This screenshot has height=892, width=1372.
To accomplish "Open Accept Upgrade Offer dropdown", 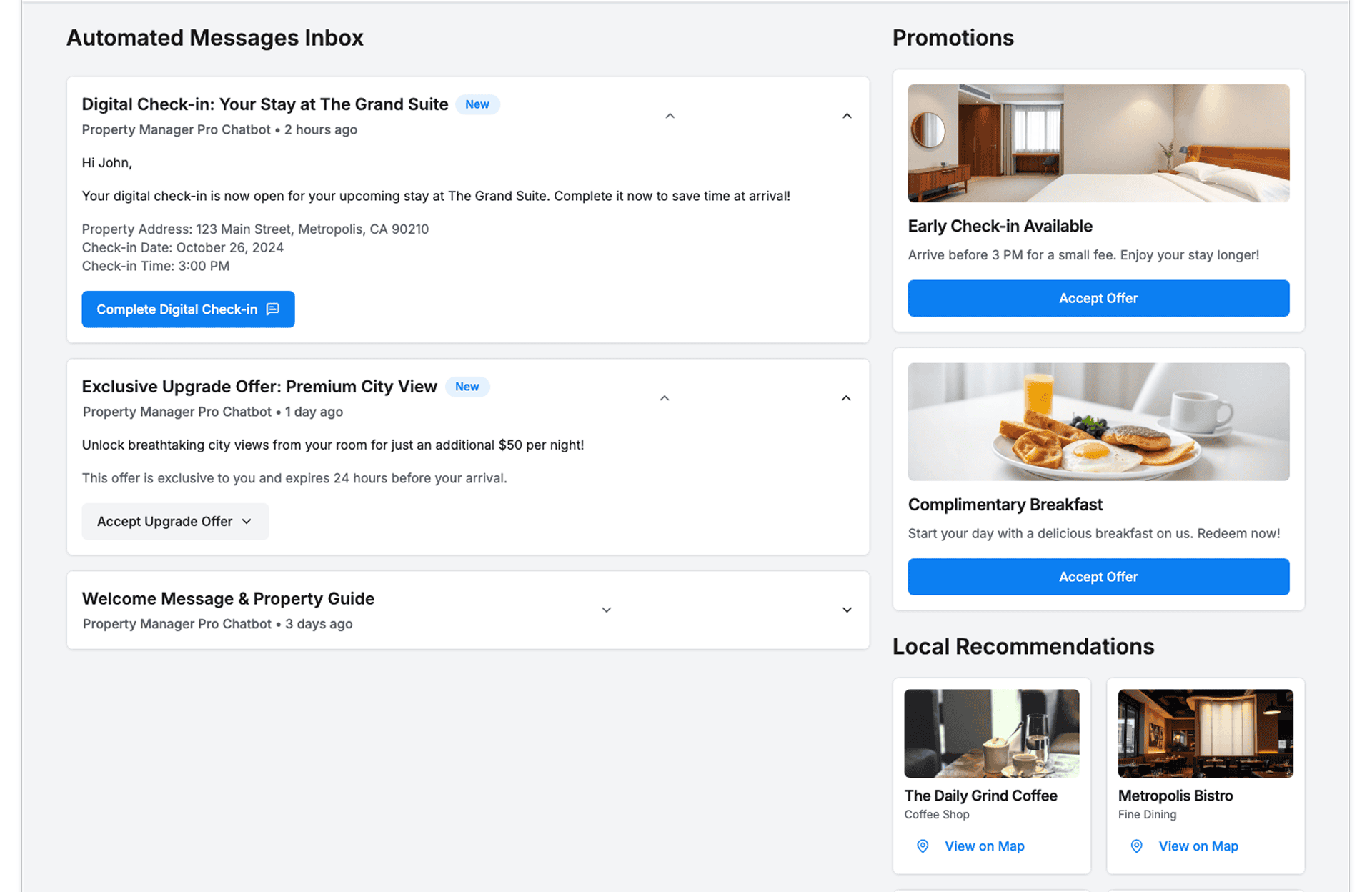I will coord(175,521).
